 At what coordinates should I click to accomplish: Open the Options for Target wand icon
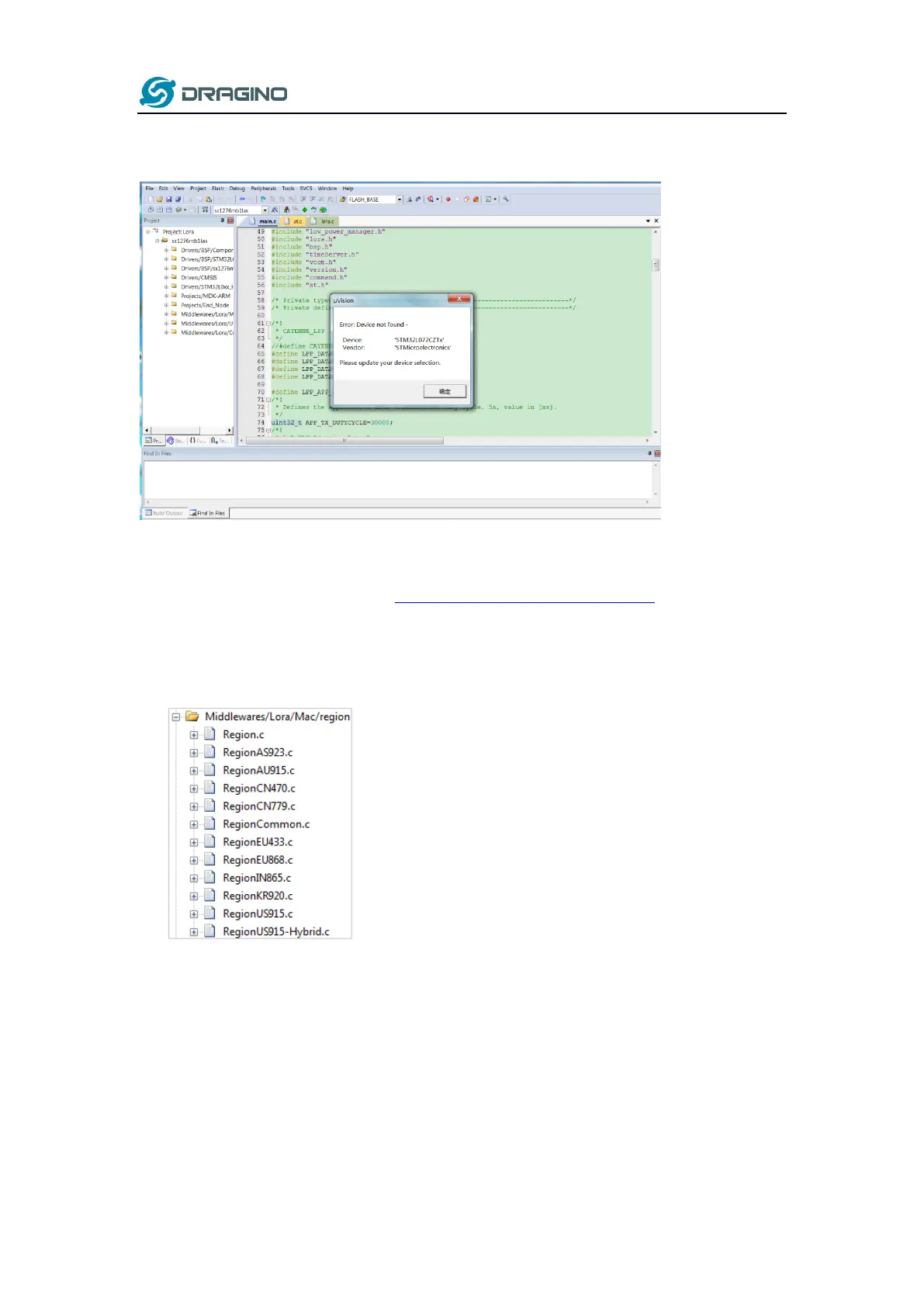pyautogui.click(x=275, y=210)
